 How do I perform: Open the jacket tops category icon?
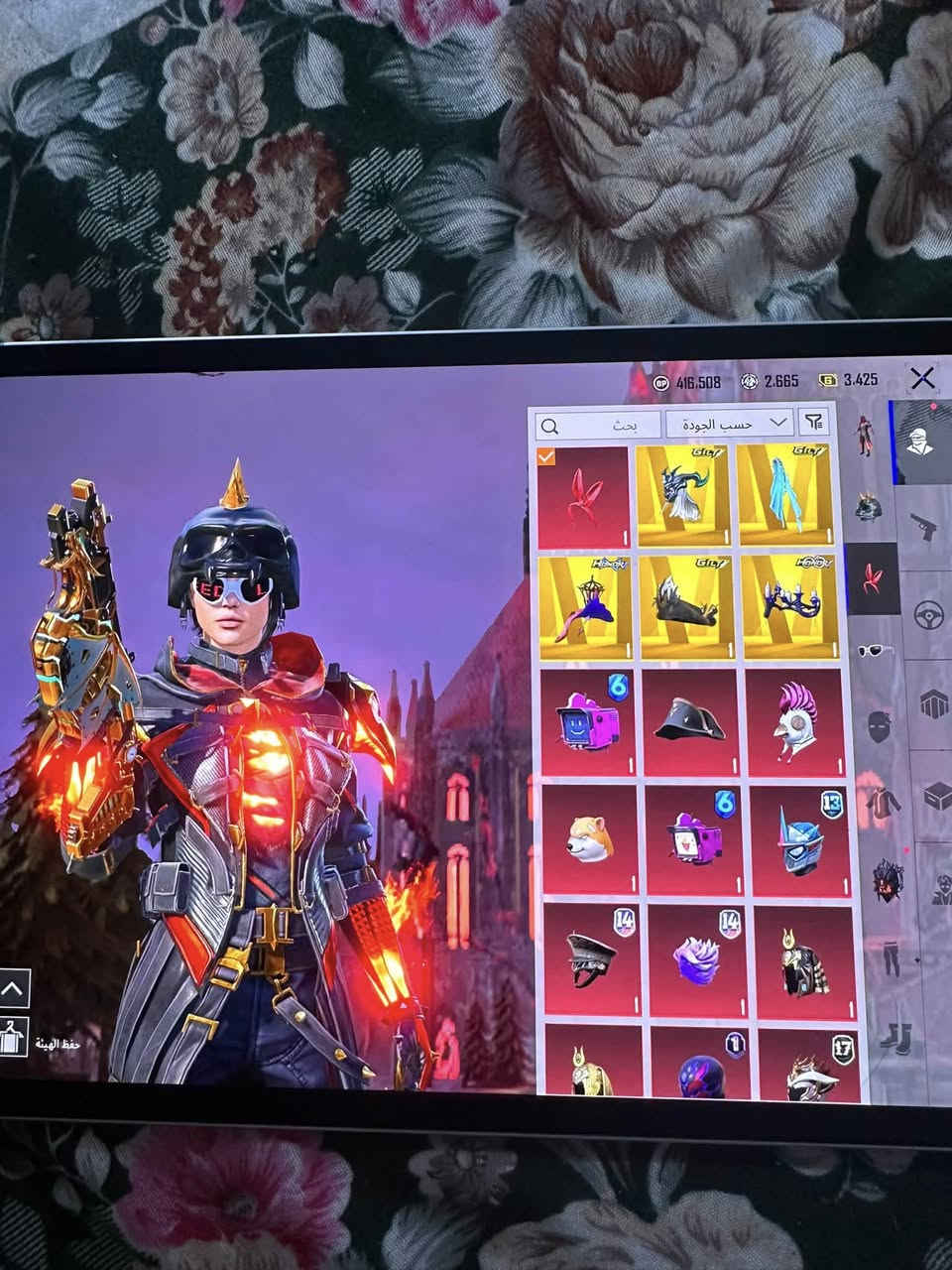[882, 802]
